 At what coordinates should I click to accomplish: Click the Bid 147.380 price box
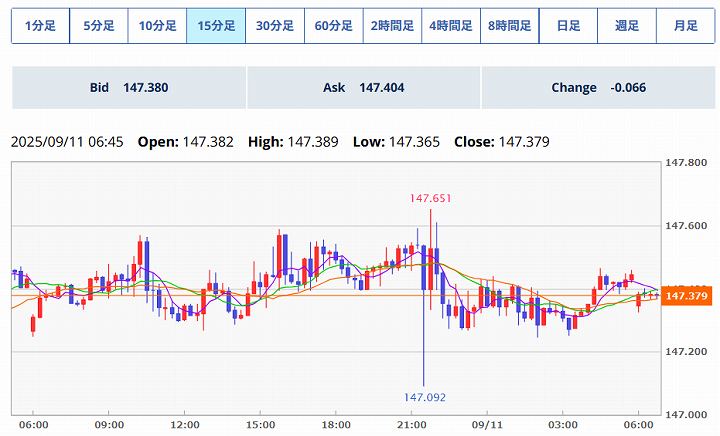tap(129, 88)
